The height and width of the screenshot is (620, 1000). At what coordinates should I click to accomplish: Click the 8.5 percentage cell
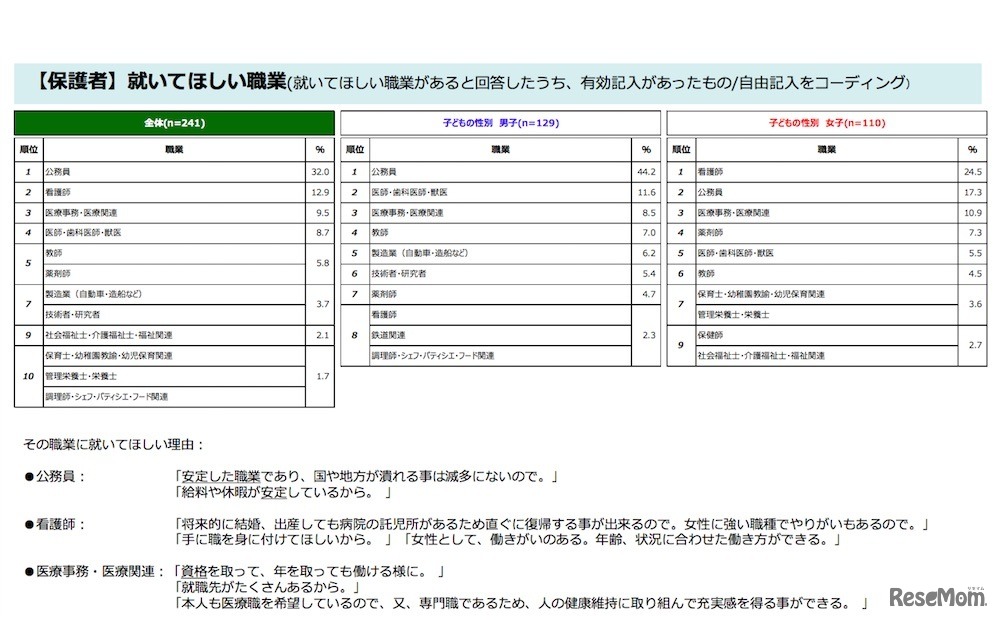click(646, 212)
